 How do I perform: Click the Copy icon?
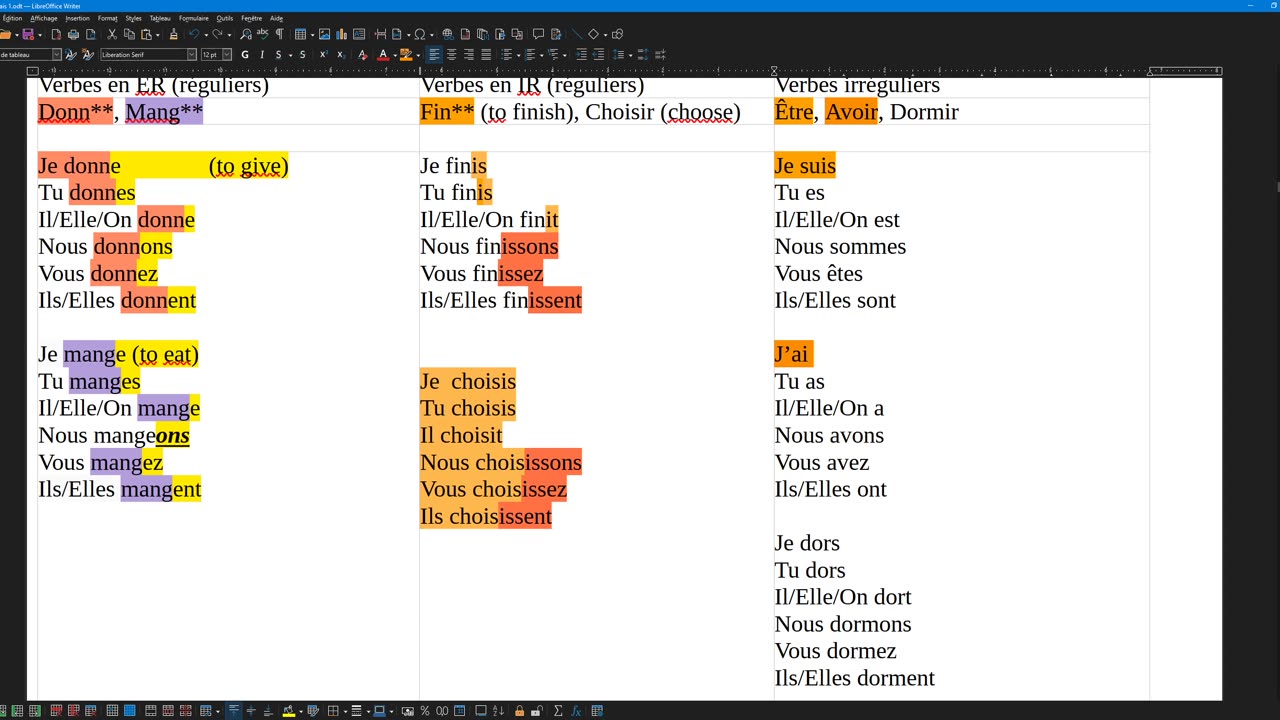click(x=129, y=34)
